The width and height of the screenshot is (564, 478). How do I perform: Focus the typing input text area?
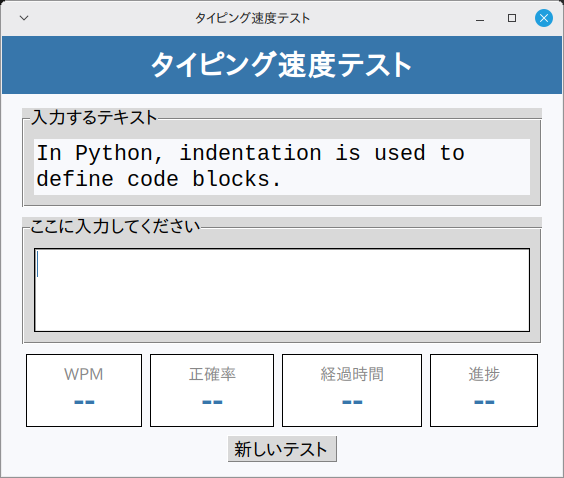[x=282, y=290]
